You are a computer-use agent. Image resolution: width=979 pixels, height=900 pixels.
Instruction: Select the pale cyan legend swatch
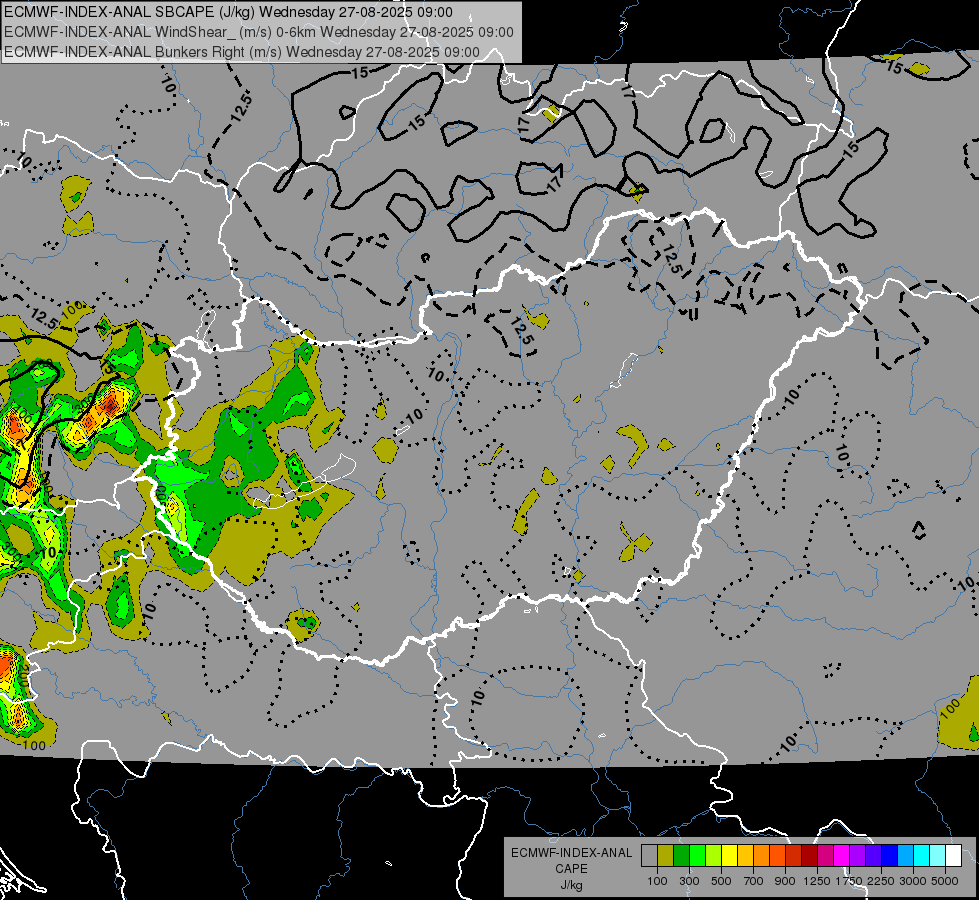938,856
